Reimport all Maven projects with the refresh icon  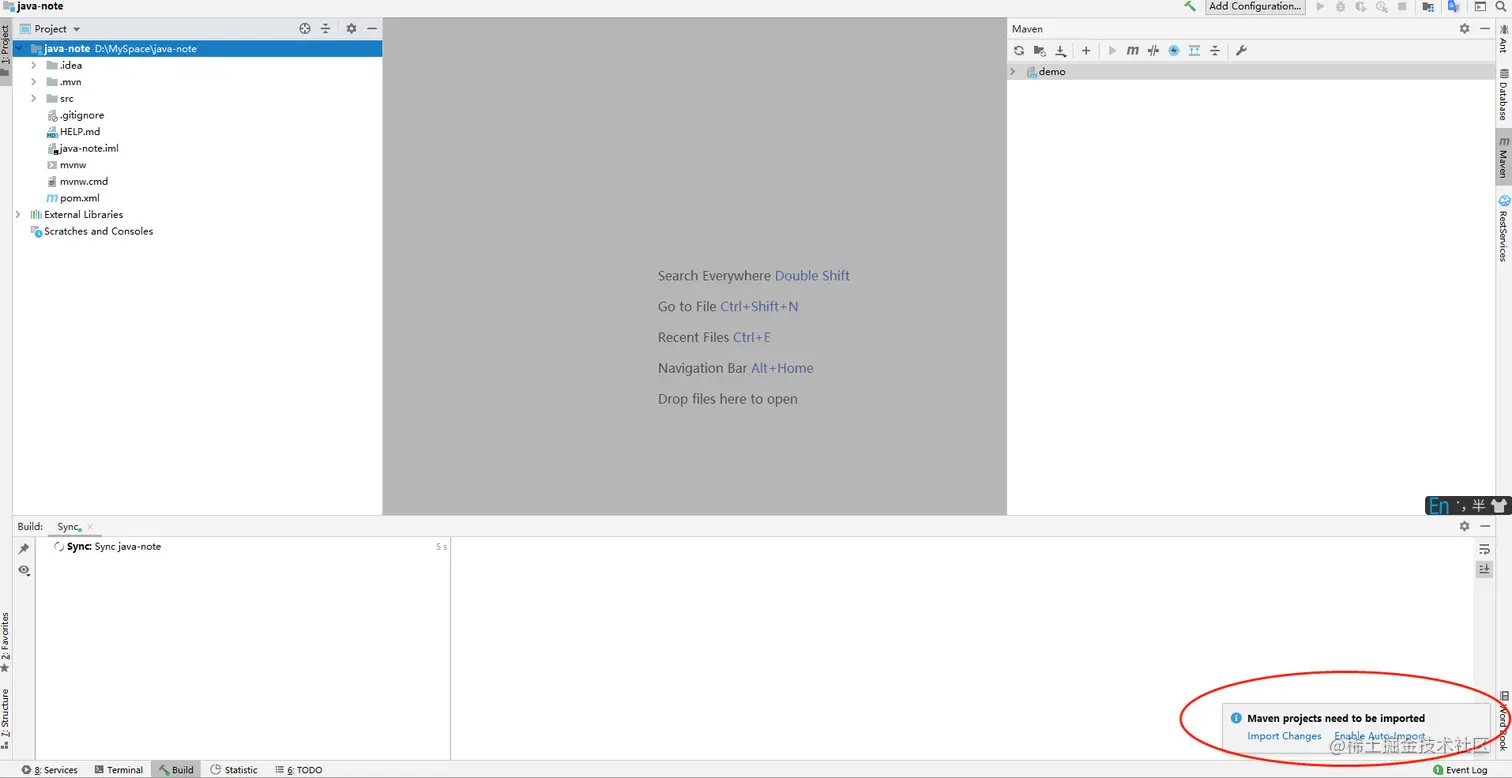pyautogui.click(x=1019, y=51)
